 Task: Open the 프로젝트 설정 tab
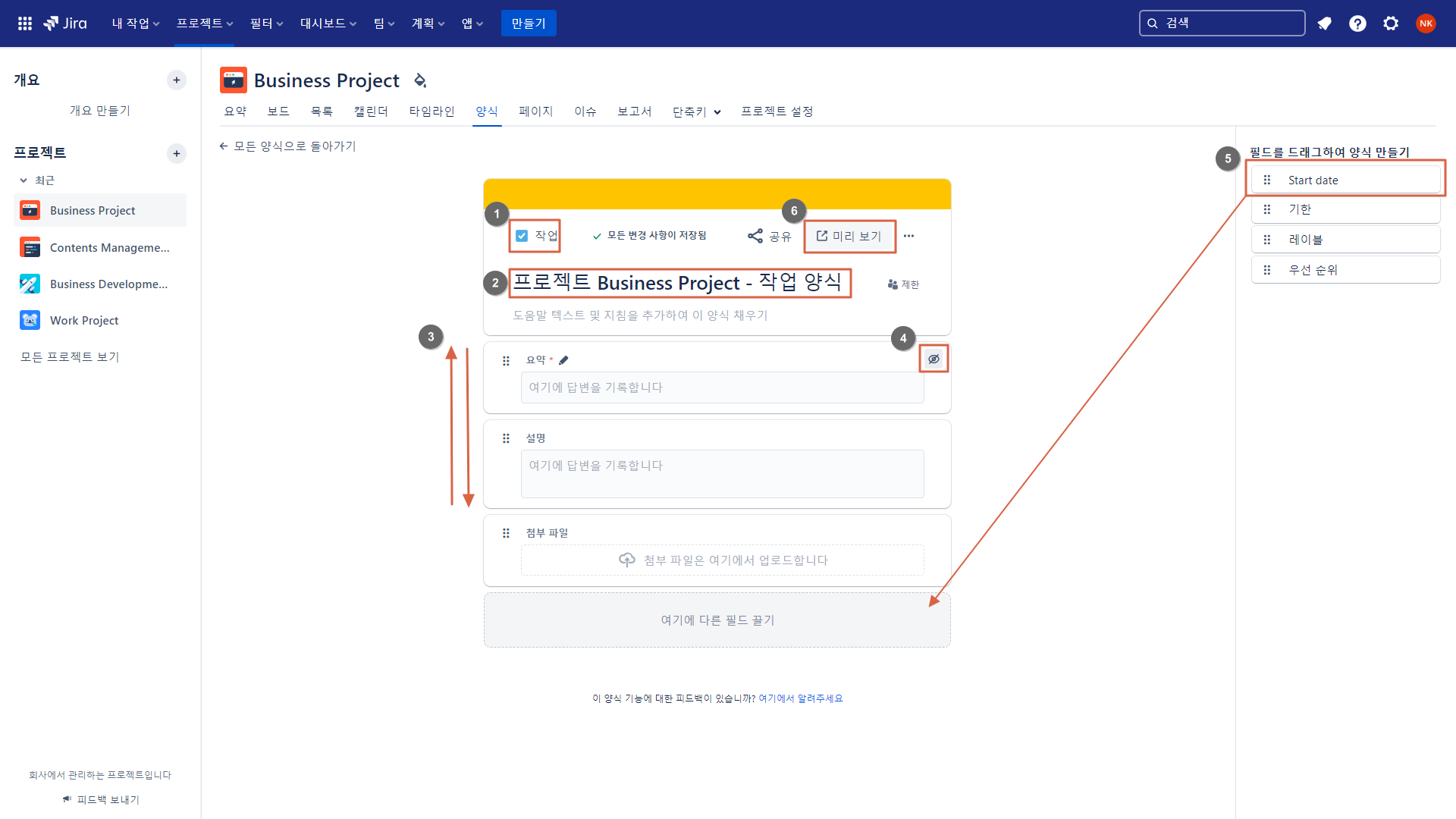tap(777, 111)
